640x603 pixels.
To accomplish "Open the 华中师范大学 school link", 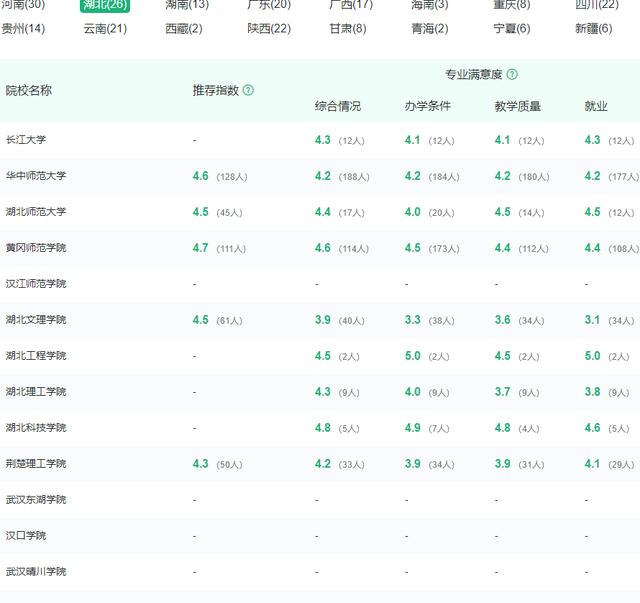I will tap(36, 176).
